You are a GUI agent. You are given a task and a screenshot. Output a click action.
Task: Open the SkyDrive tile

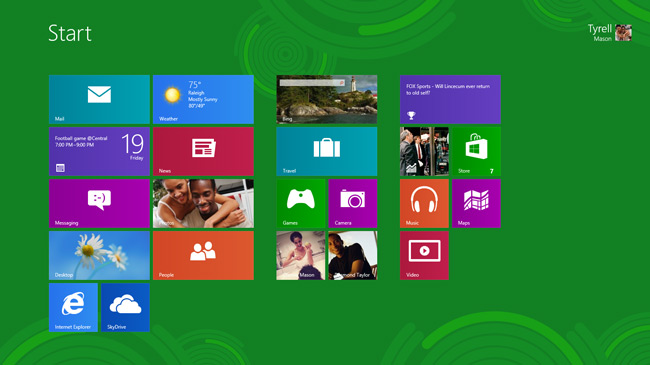[125, 307]
